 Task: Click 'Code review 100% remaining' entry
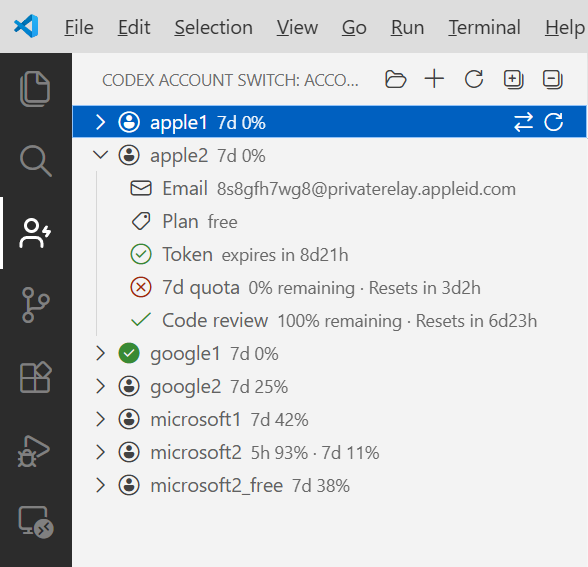tap(330, 320)
